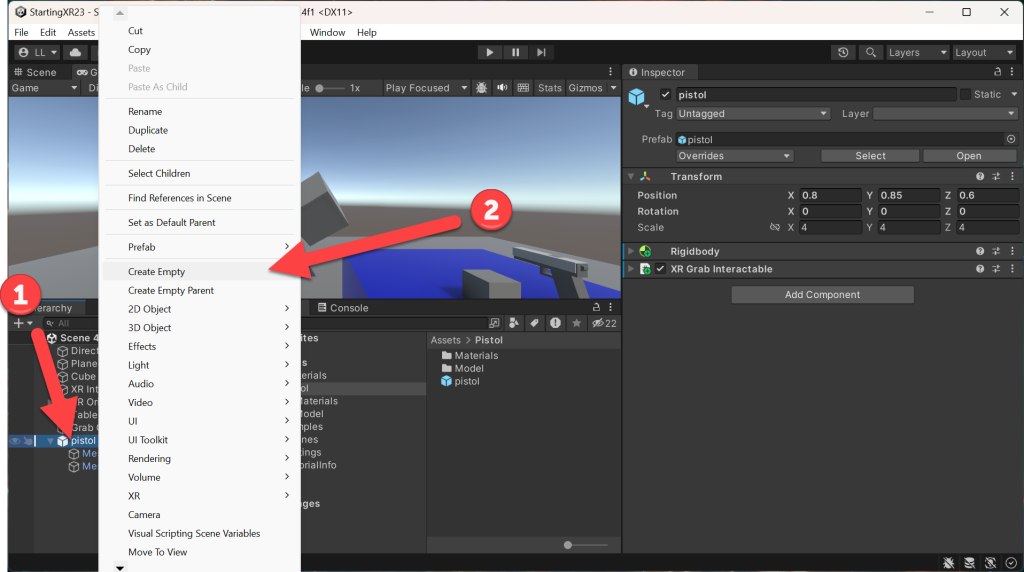Viewport: 1024px width, 572px height.
Task: Save Project search with star icon
Action: [x=576, y=323]
